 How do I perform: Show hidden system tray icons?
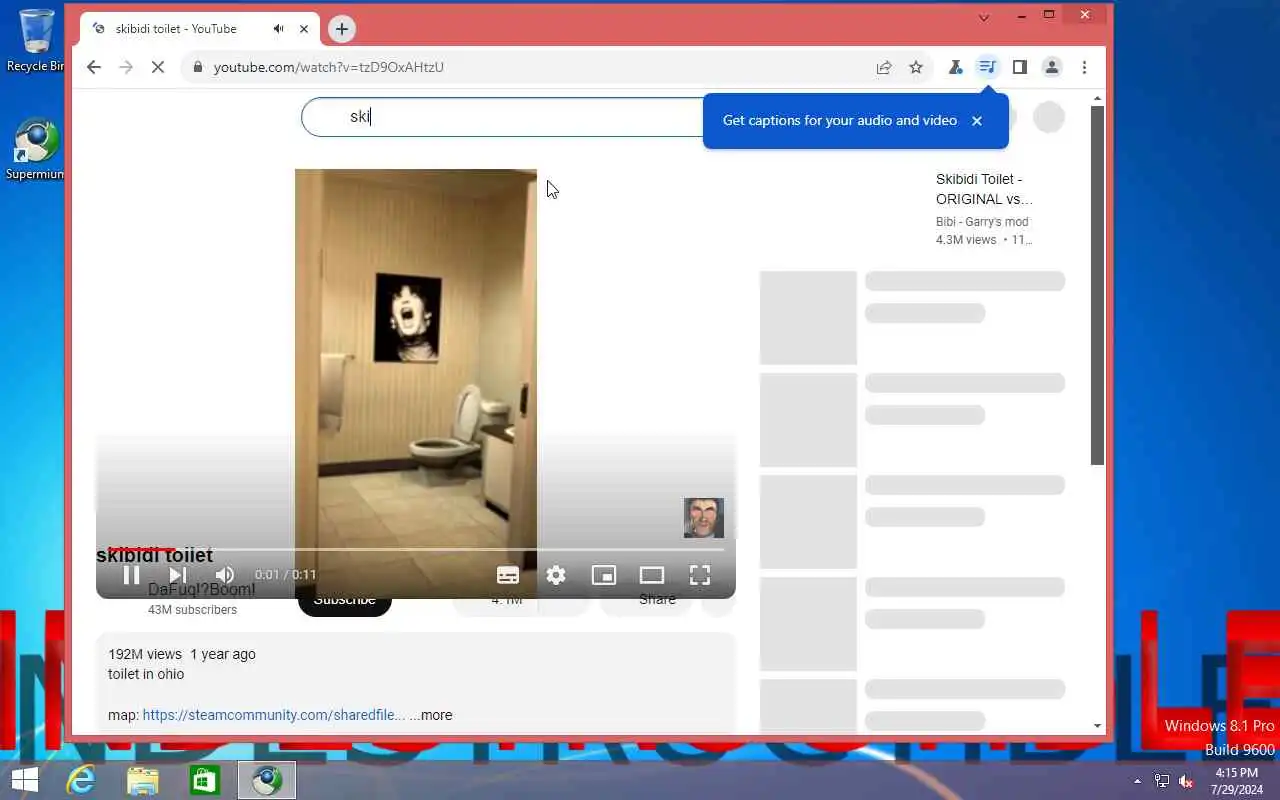click(1137, 781)
